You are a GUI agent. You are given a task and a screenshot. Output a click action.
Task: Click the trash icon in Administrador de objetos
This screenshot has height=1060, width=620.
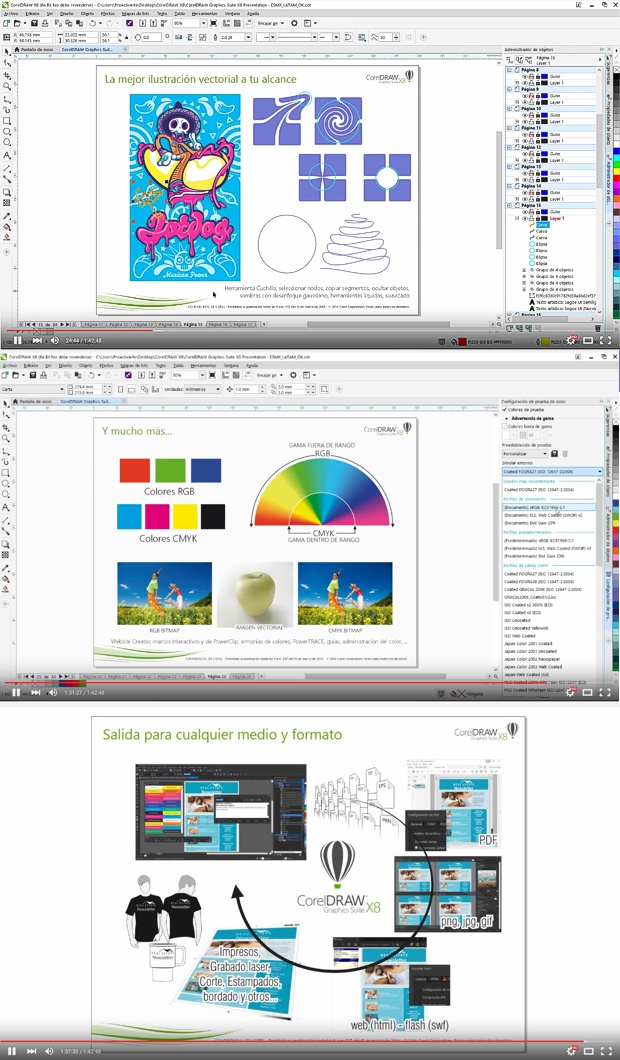(598, 327)
